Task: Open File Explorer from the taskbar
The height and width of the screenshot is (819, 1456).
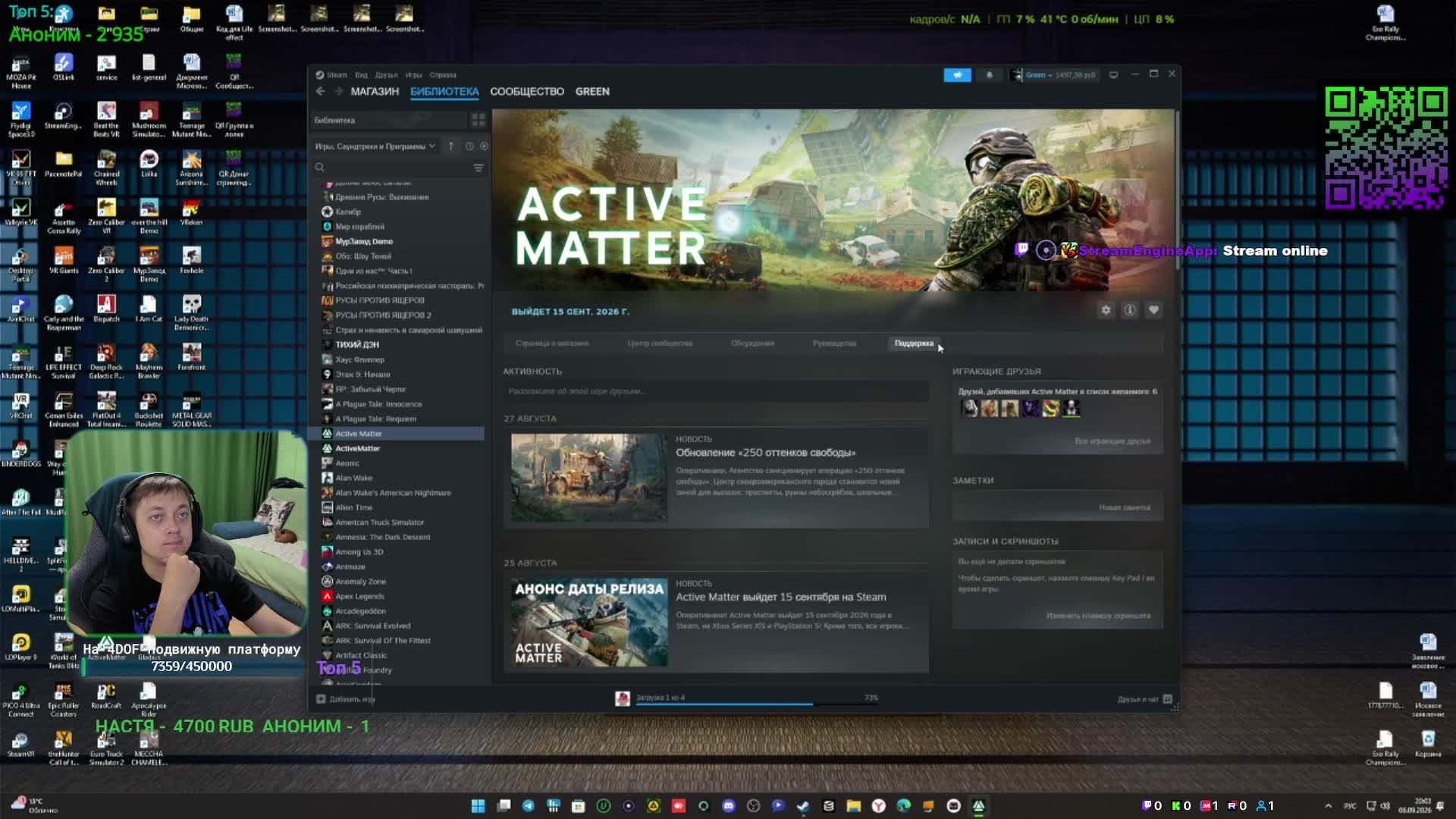Action: tap(853, 806)
